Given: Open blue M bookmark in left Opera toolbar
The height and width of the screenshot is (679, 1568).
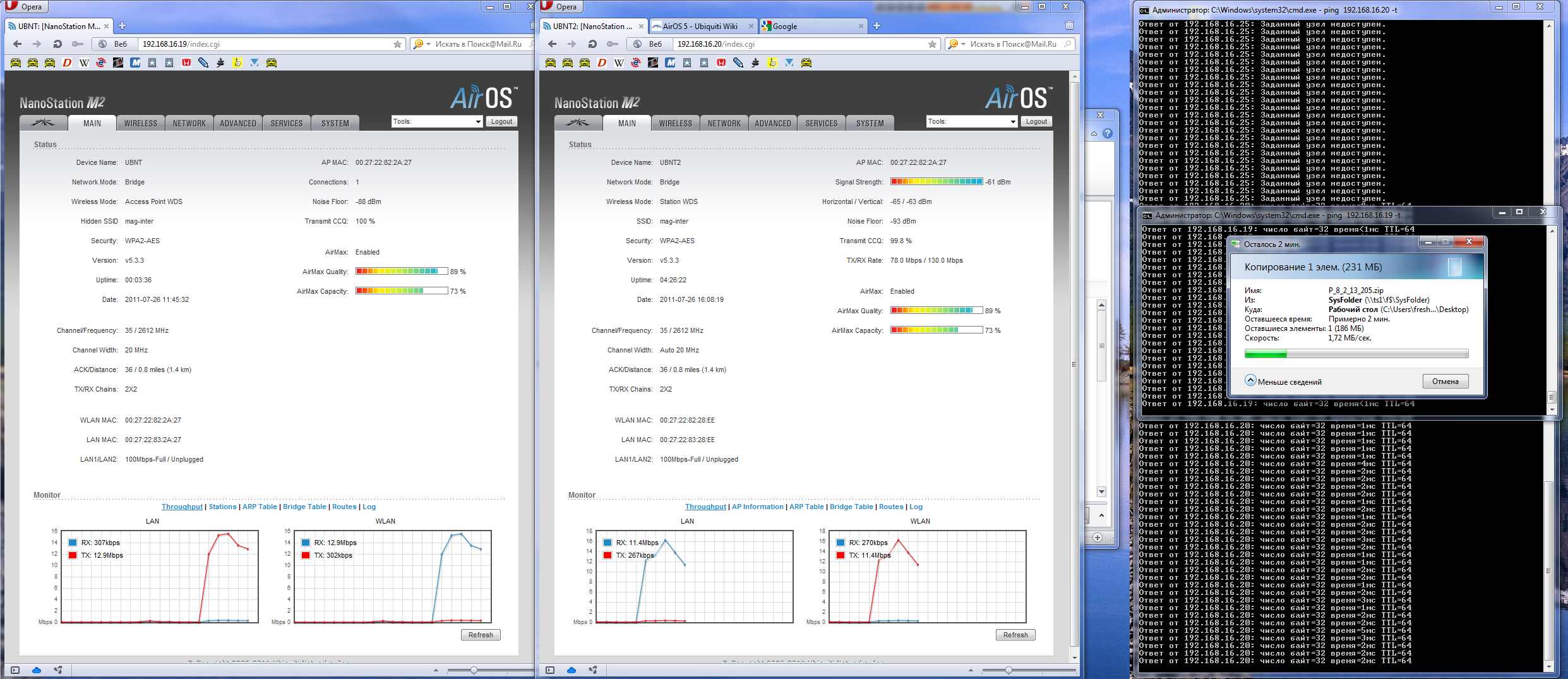Looking at the screenshot, I should click(x=135, y=63).
